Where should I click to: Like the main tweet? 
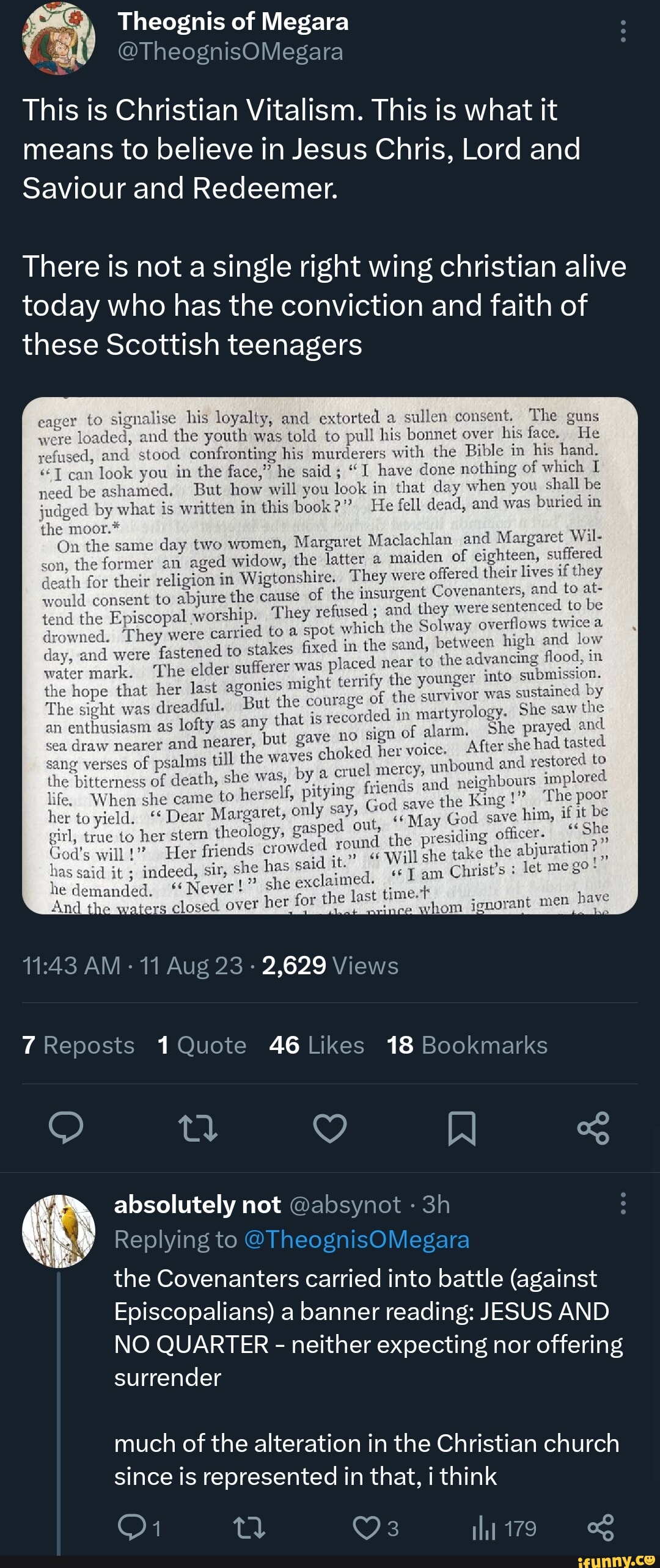pyautogui.click(x=330, y=1128)
